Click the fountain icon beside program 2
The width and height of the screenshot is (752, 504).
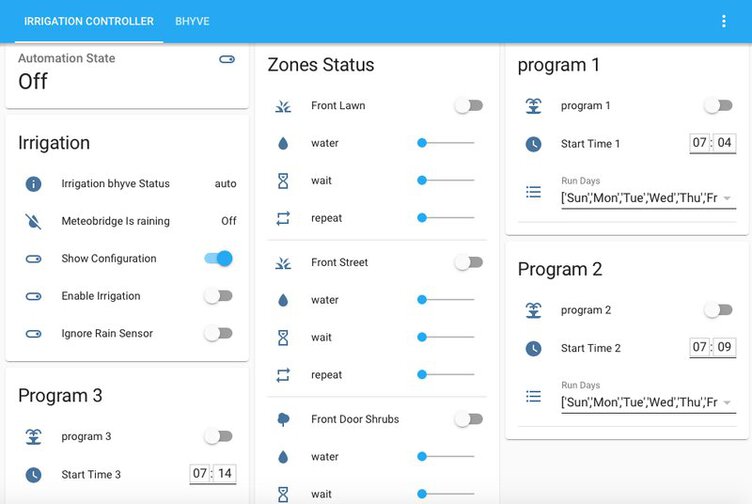533,310
